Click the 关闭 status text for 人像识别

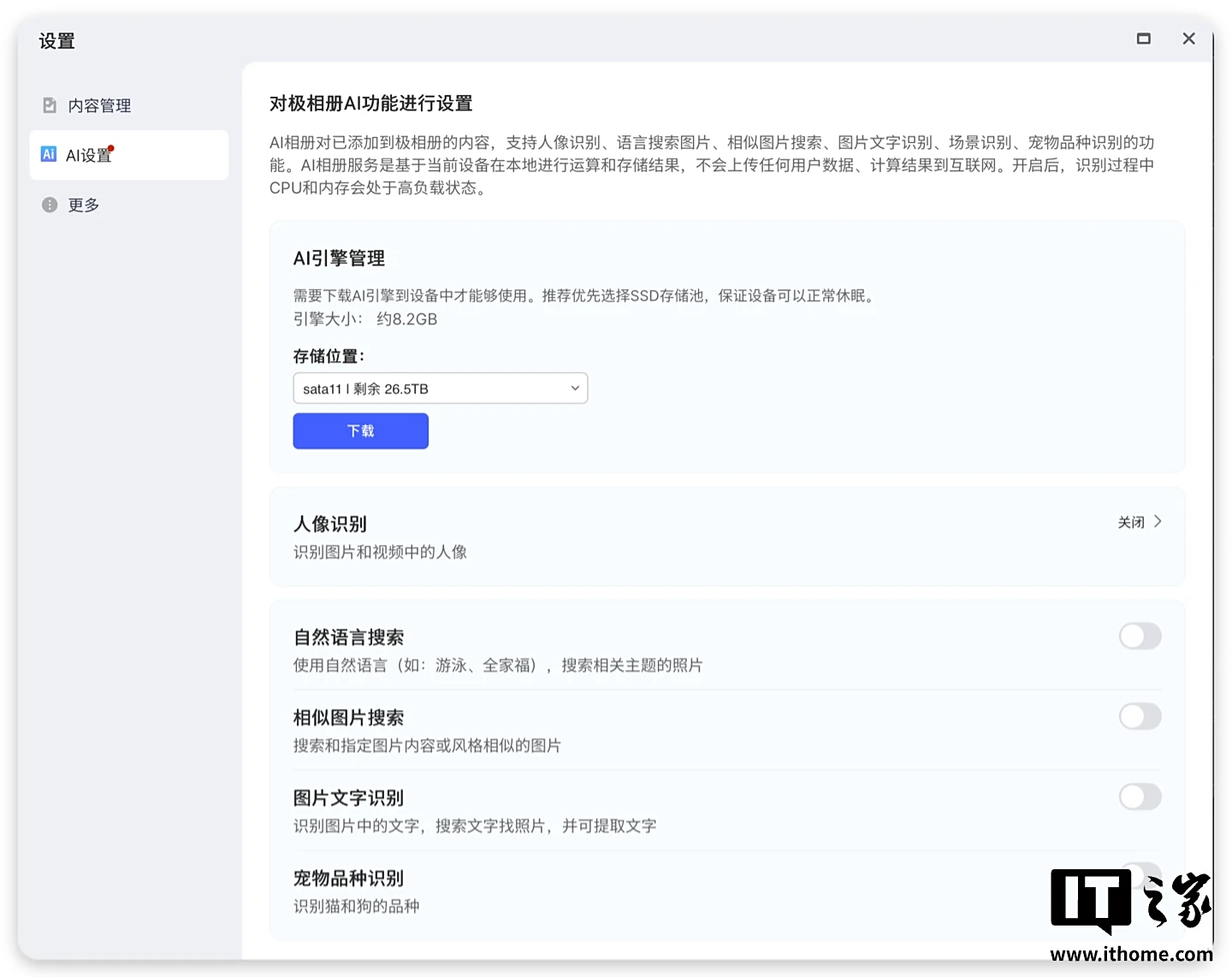(x=1130, y=522)
